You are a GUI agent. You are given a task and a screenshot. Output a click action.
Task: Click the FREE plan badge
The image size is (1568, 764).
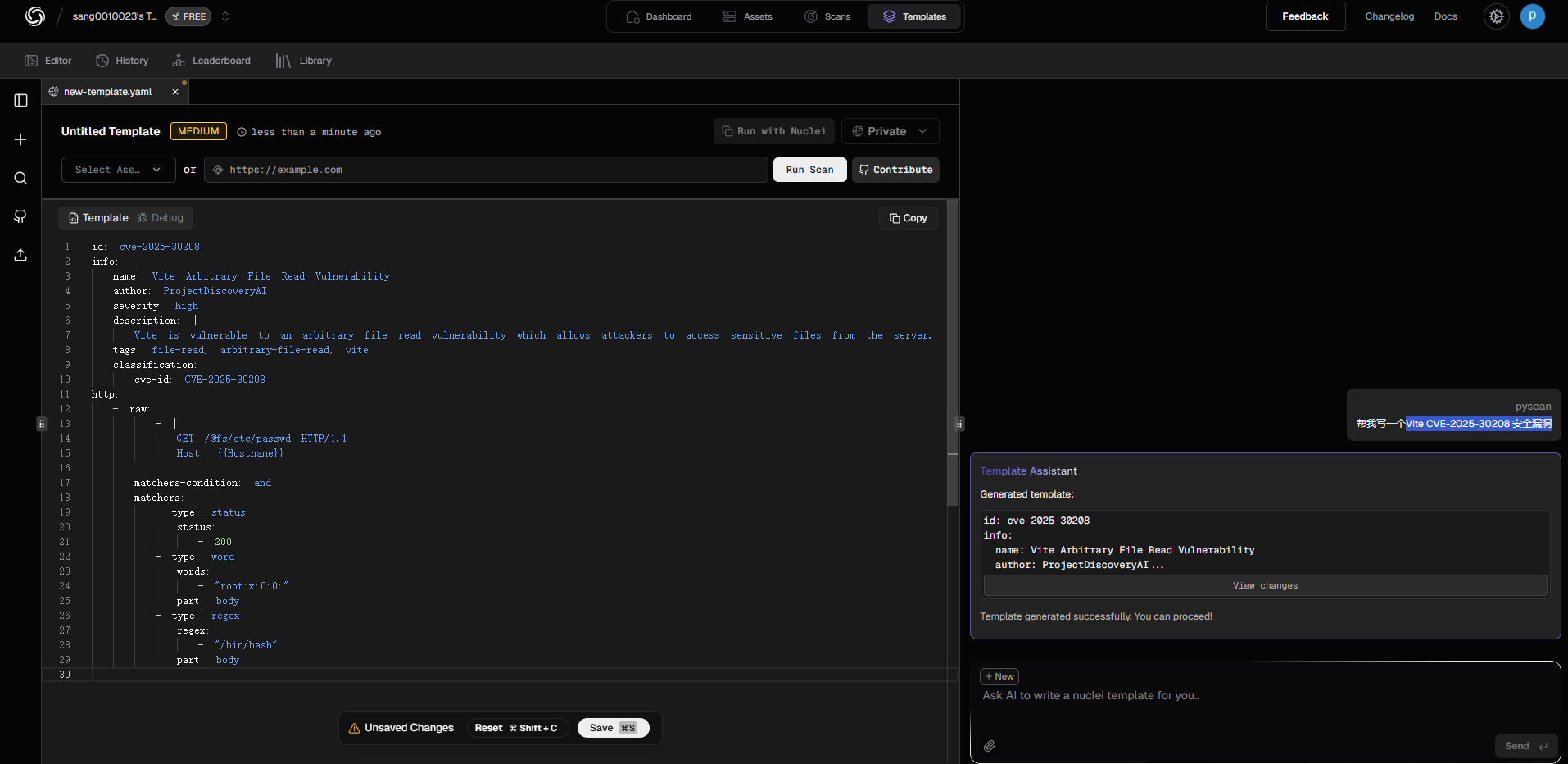188,16
